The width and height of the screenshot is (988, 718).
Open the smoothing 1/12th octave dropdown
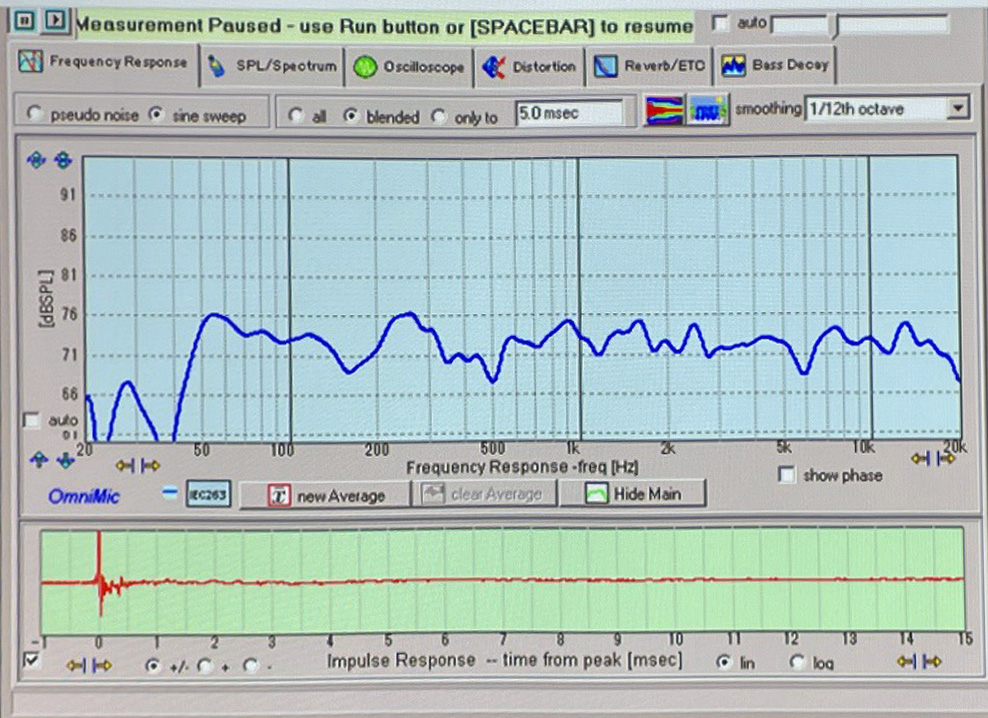[958, 108]
